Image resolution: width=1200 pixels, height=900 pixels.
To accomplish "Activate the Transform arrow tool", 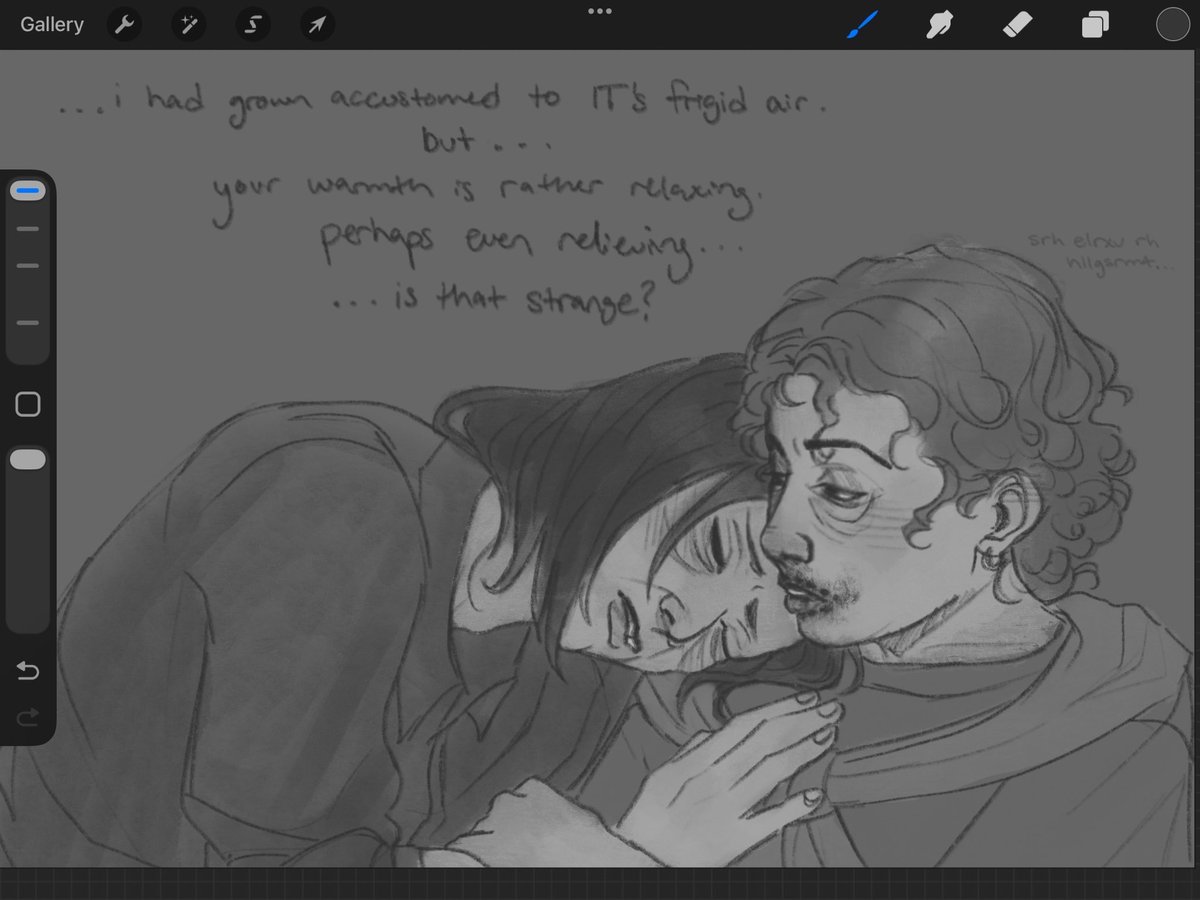I will tap(317, 25).
